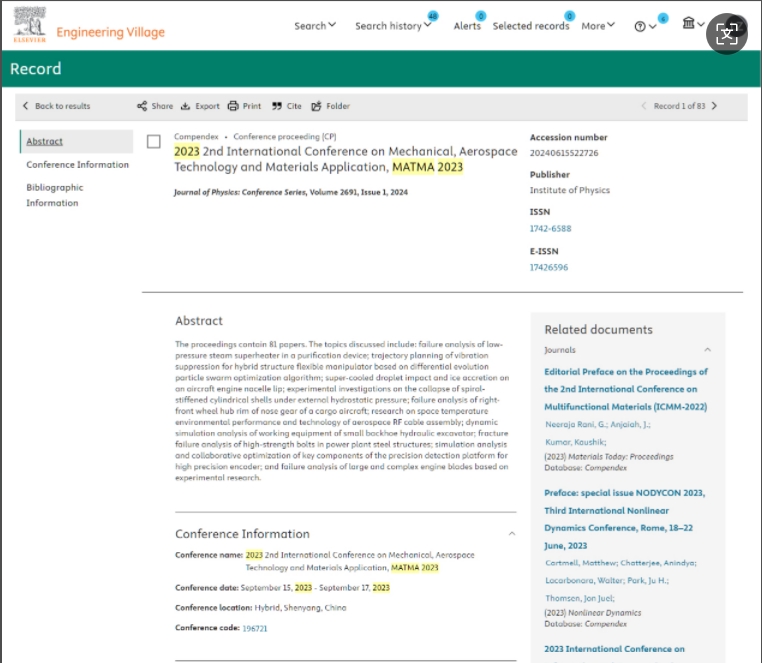This screenshot has width=762, height=663.
Task: Open Preface NODYCON 2023 related document
Action: point(624,519)
